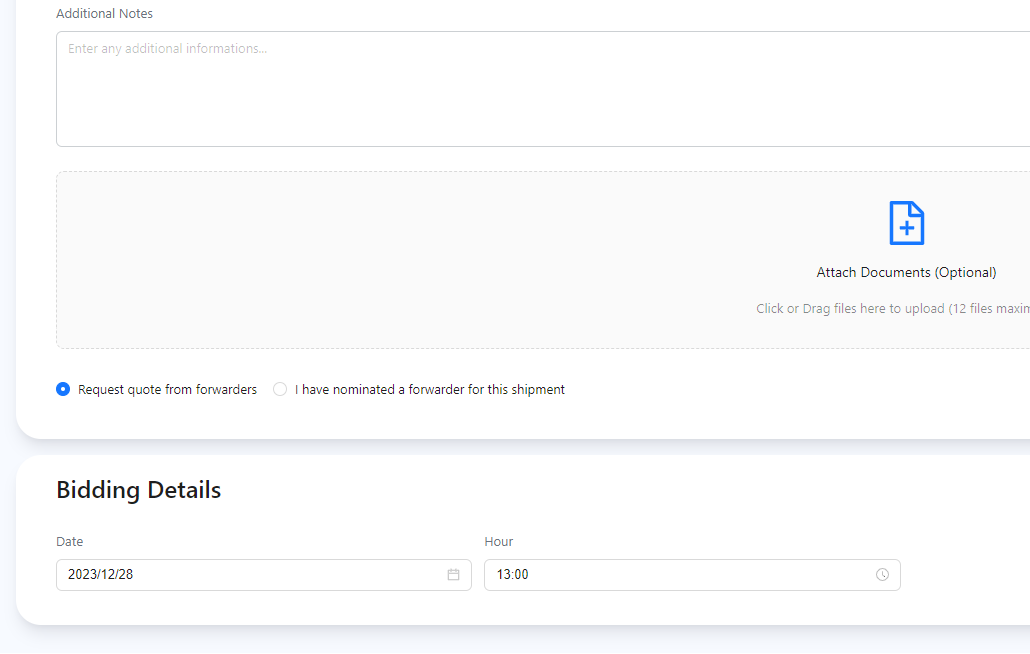The image size is (1030, 654).
Task: Click the clock icon in Hour field
Action: point(882,575)
